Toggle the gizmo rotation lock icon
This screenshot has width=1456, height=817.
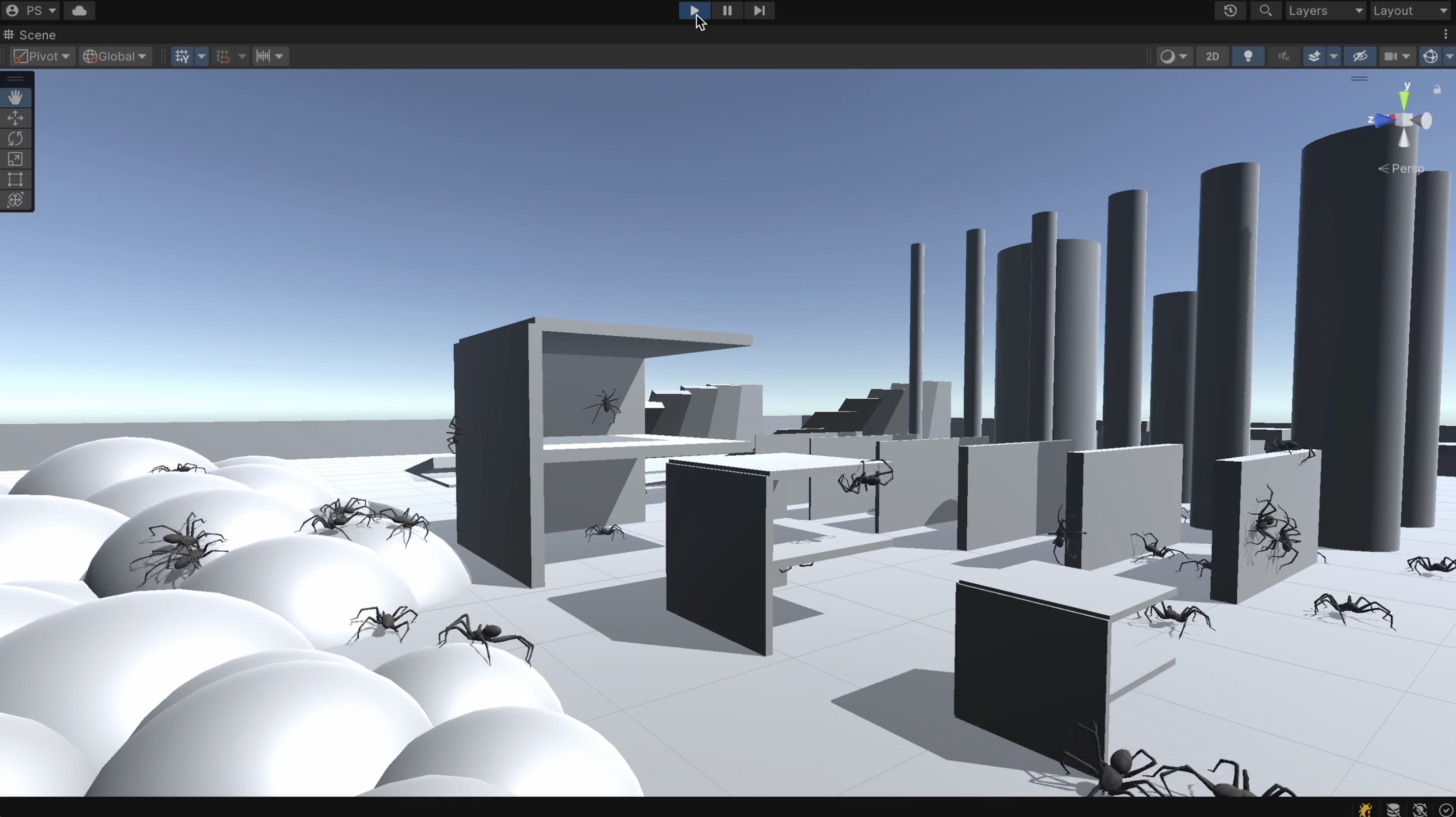(x=1437, y=89)
